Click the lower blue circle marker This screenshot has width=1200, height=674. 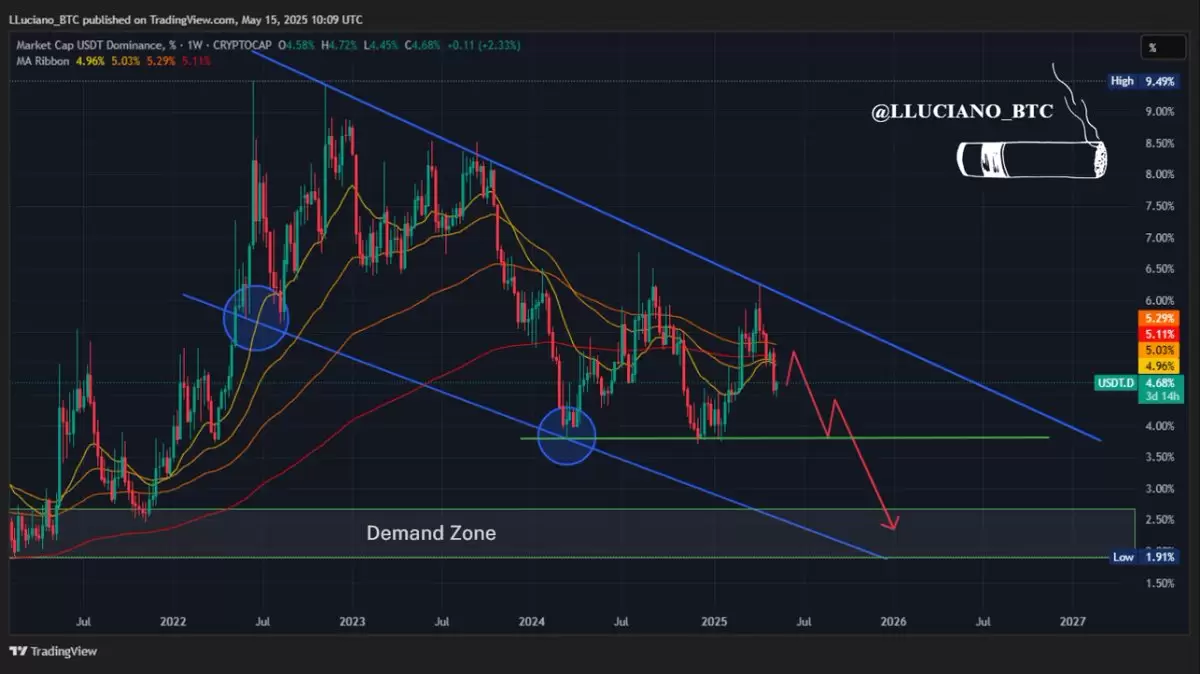[x=567, y=435]
